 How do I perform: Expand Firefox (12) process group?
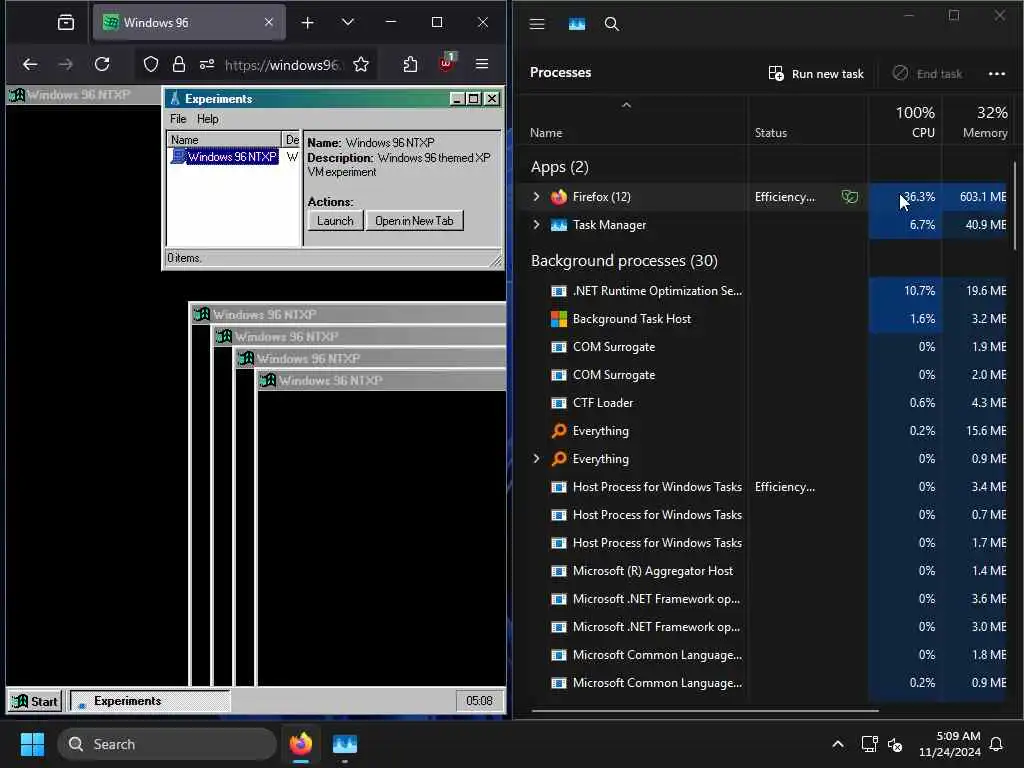(x=537, y=197)
